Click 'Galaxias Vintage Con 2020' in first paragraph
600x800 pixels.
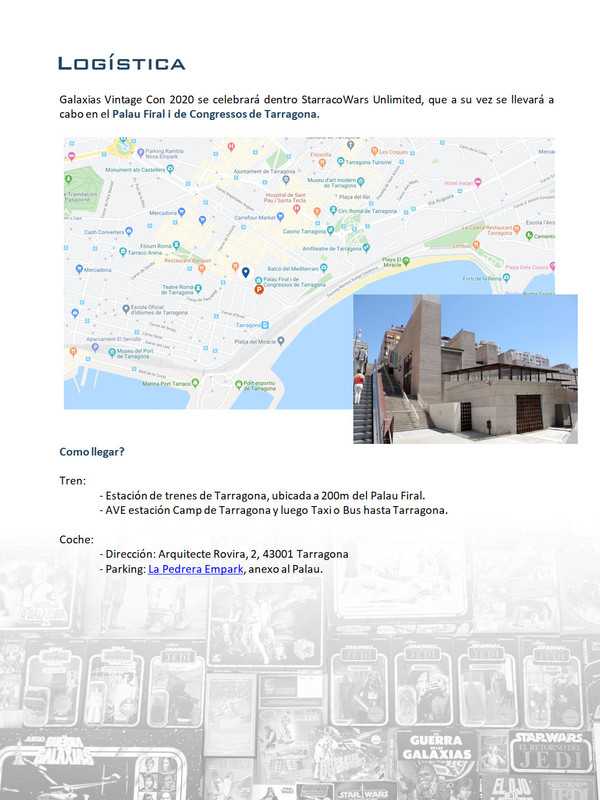[127, 99]
